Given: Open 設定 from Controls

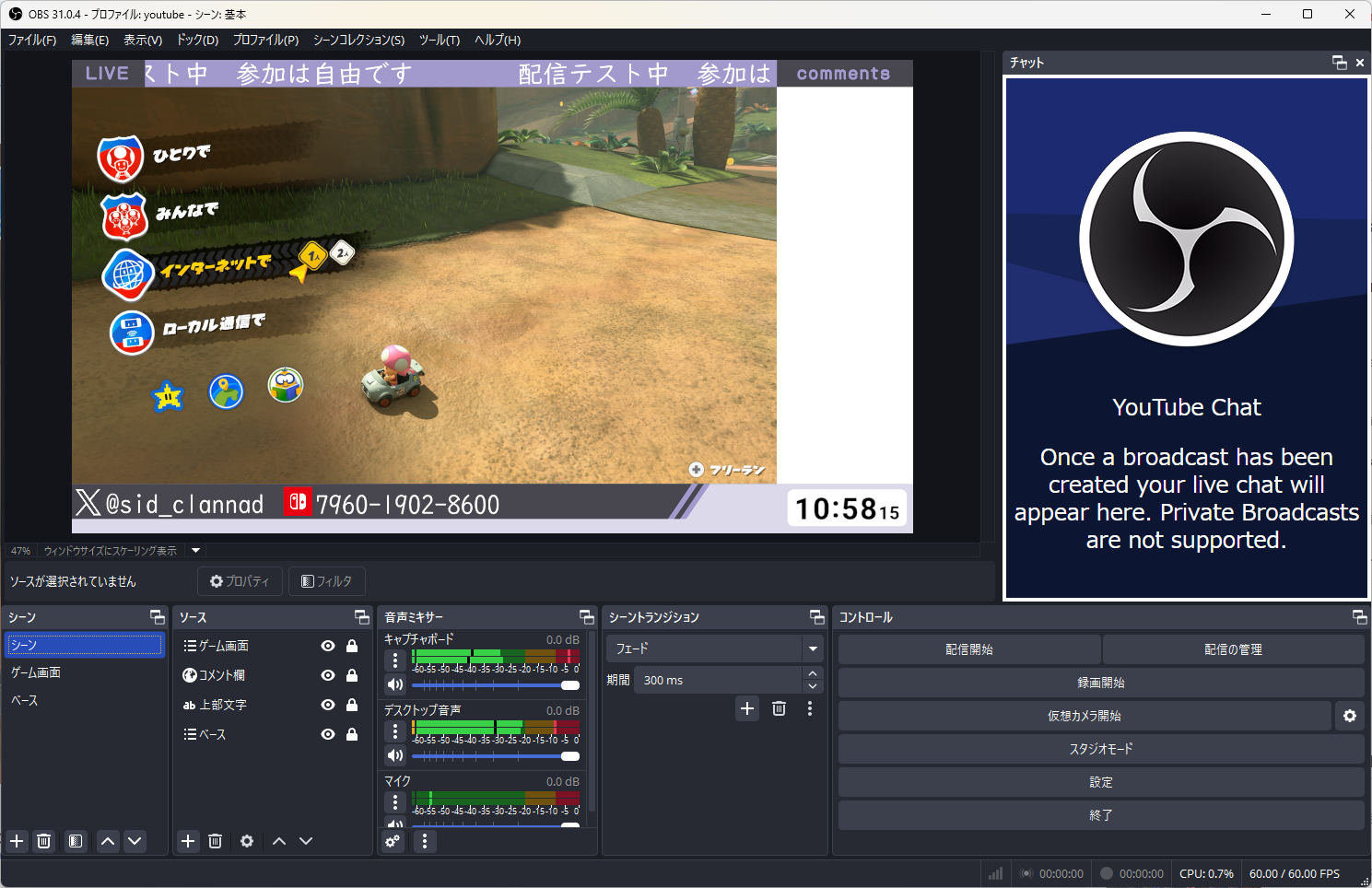Looking at the screenshot, I should click(x=1101, y=782).
